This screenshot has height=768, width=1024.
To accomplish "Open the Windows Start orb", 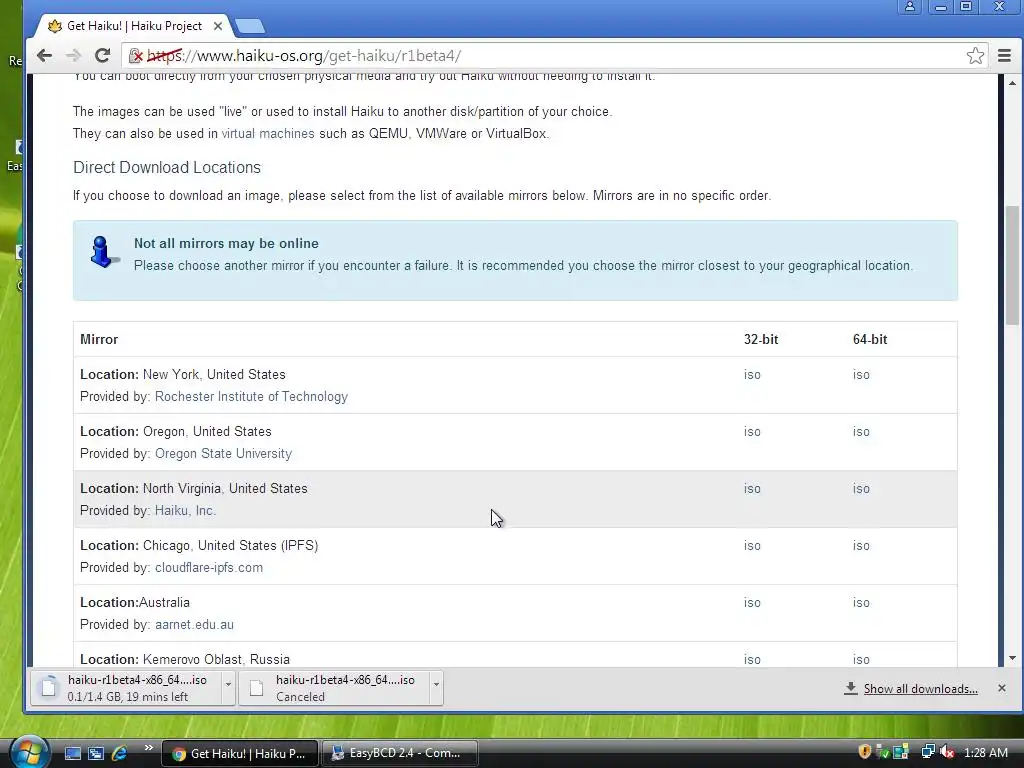I will coord(30,752).
